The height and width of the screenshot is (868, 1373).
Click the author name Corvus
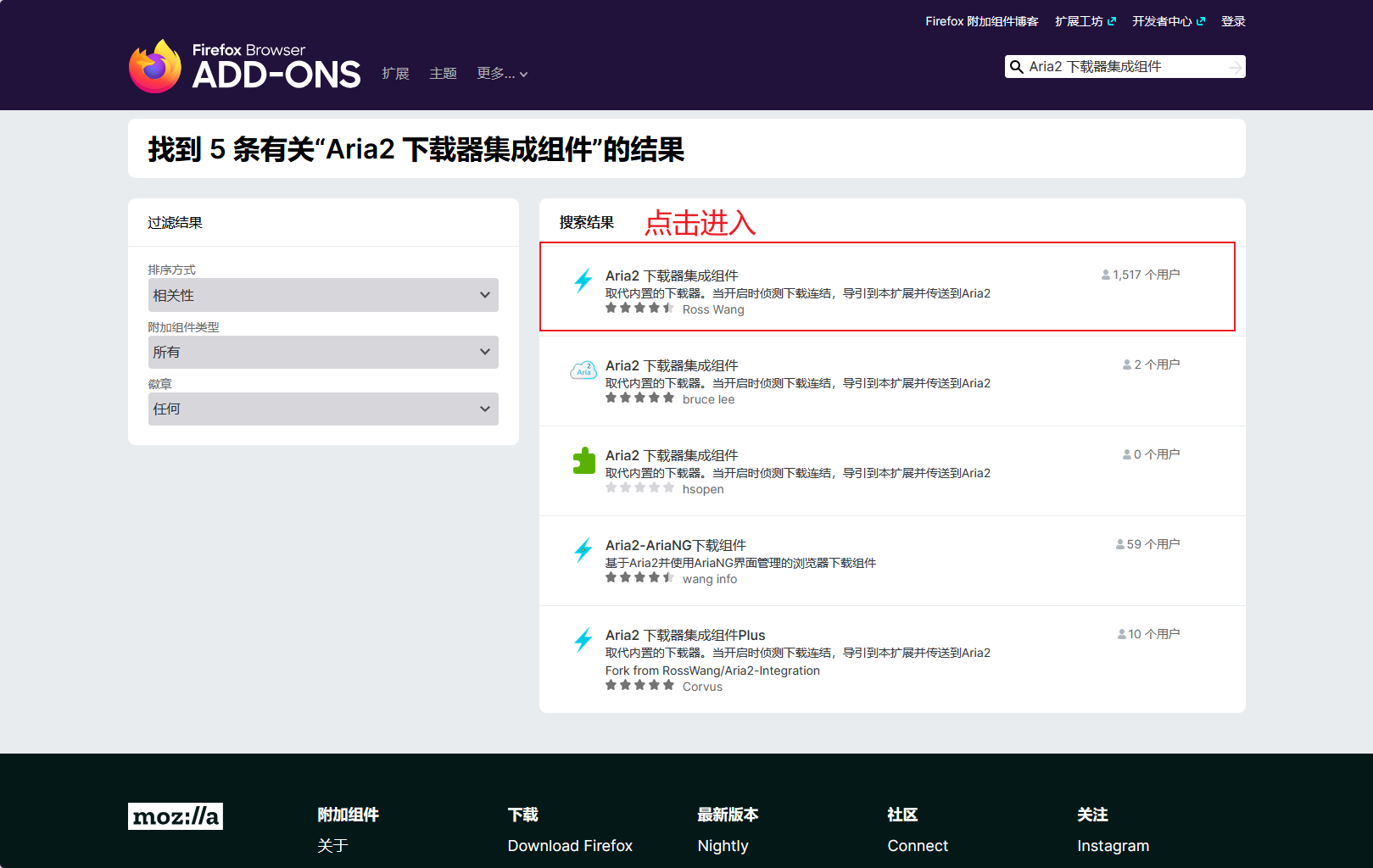tap(702, 687)
